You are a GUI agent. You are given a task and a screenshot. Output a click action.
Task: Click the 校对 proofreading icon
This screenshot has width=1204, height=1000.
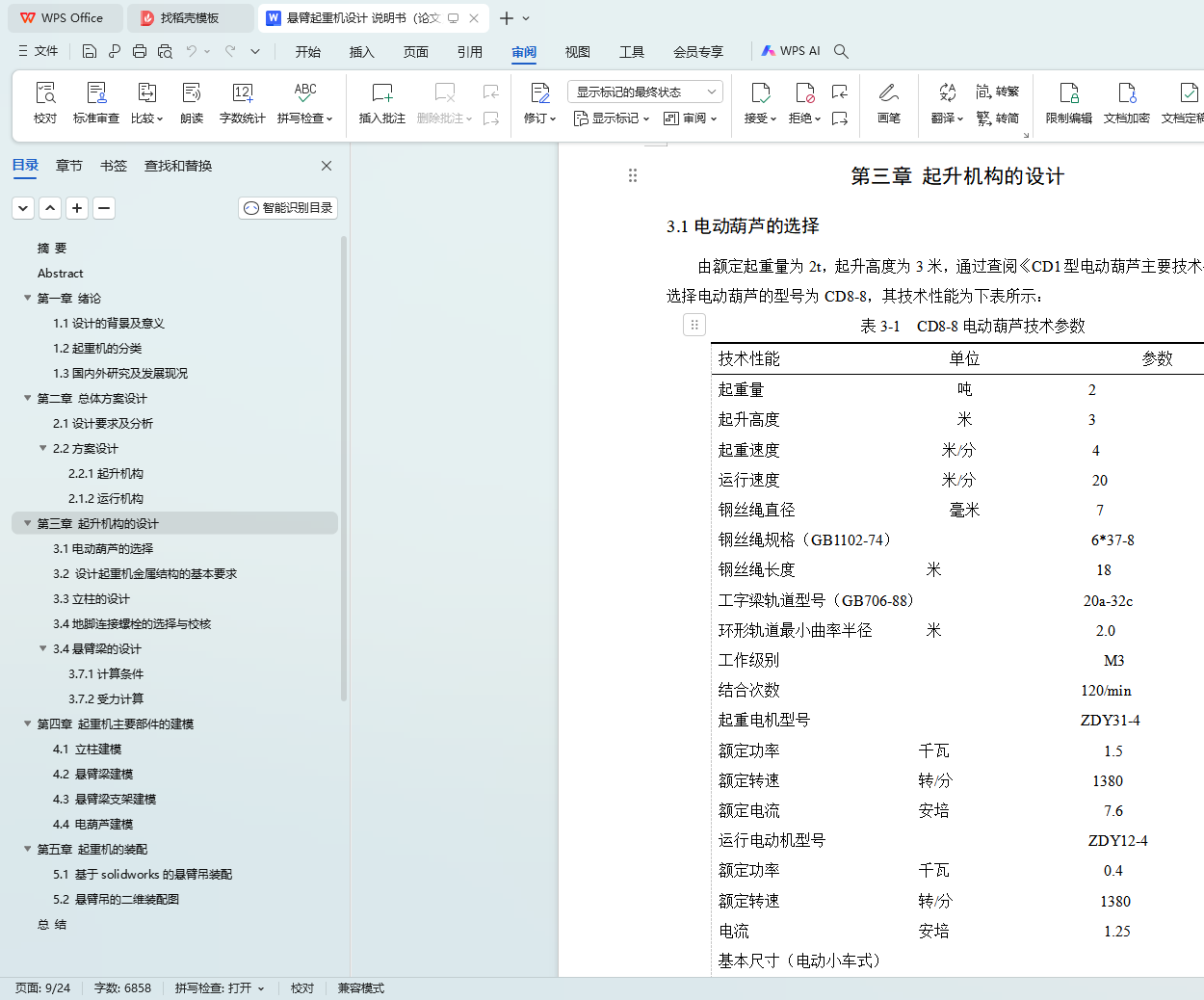click(x=45, y=102)
